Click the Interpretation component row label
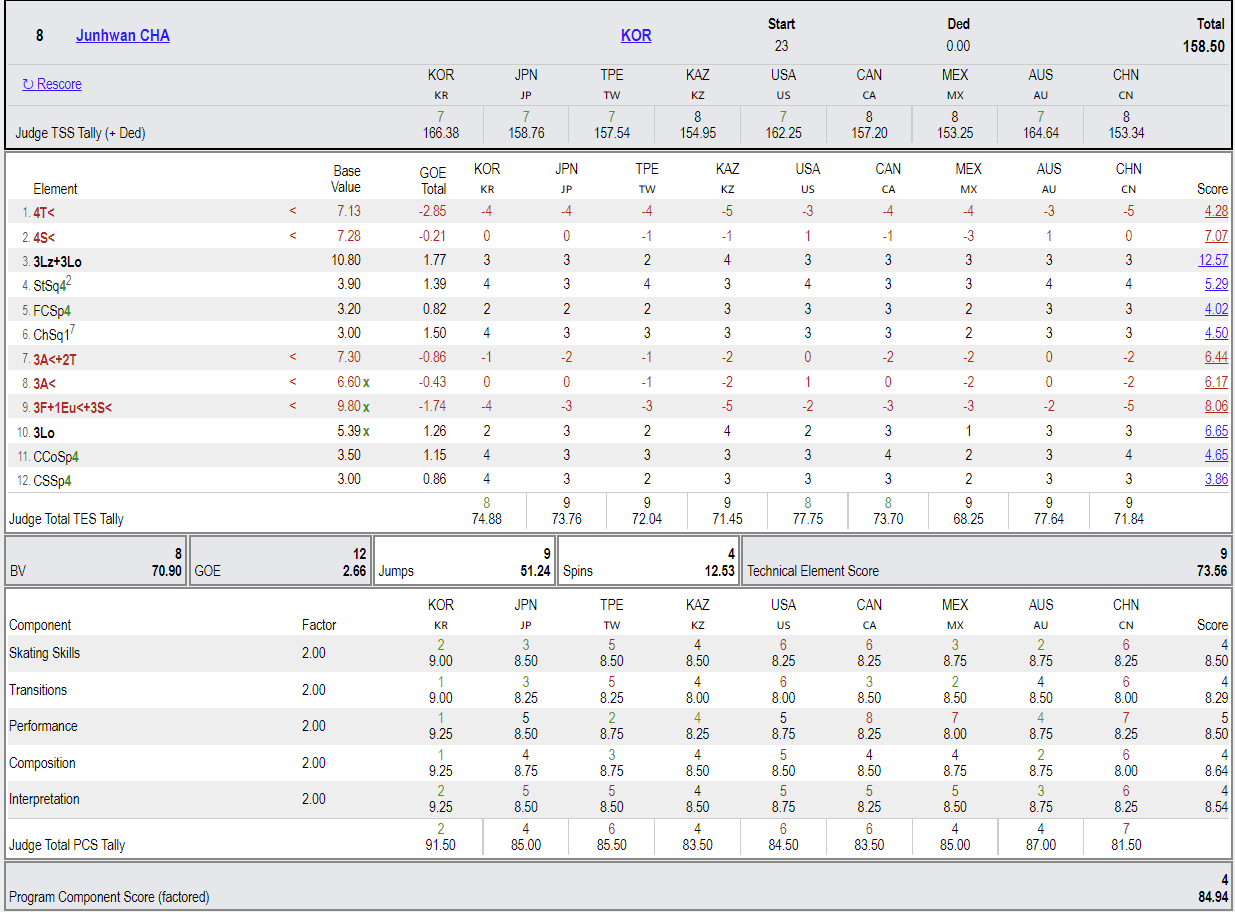The width and height of the screenshot is (1235, 912). [x=44, y=799]
